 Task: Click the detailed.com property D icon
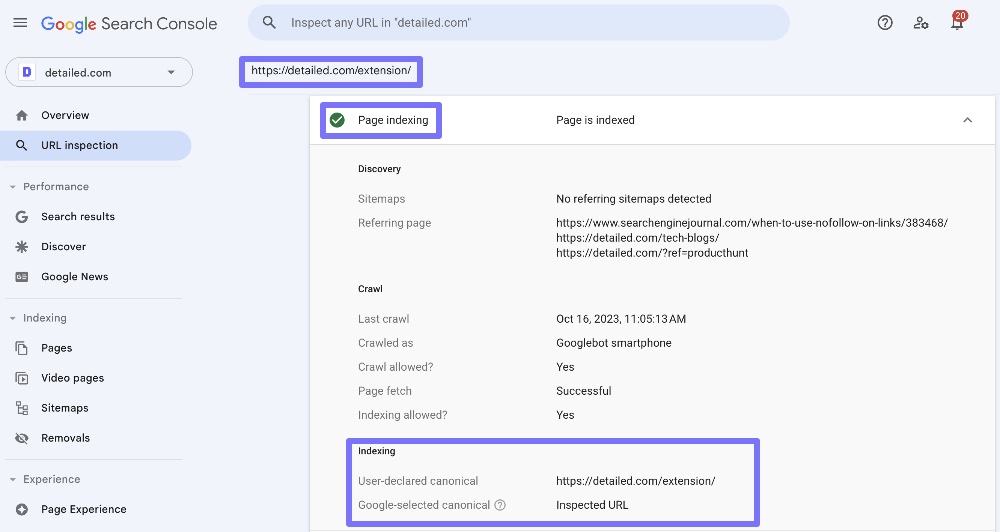tap(27, 72)
